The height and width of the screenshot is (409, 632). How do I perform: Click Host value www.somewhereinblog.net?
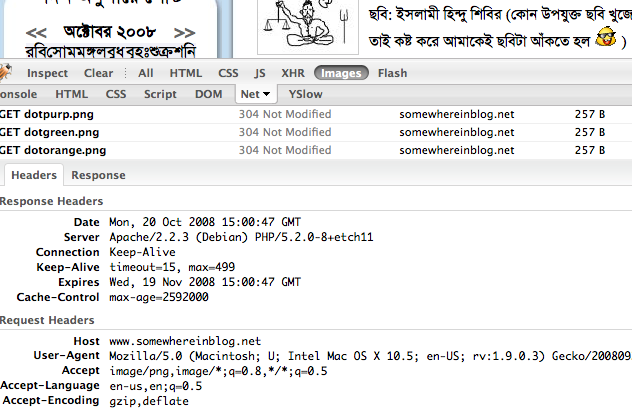pyautogui.click(x=185, y=341)
